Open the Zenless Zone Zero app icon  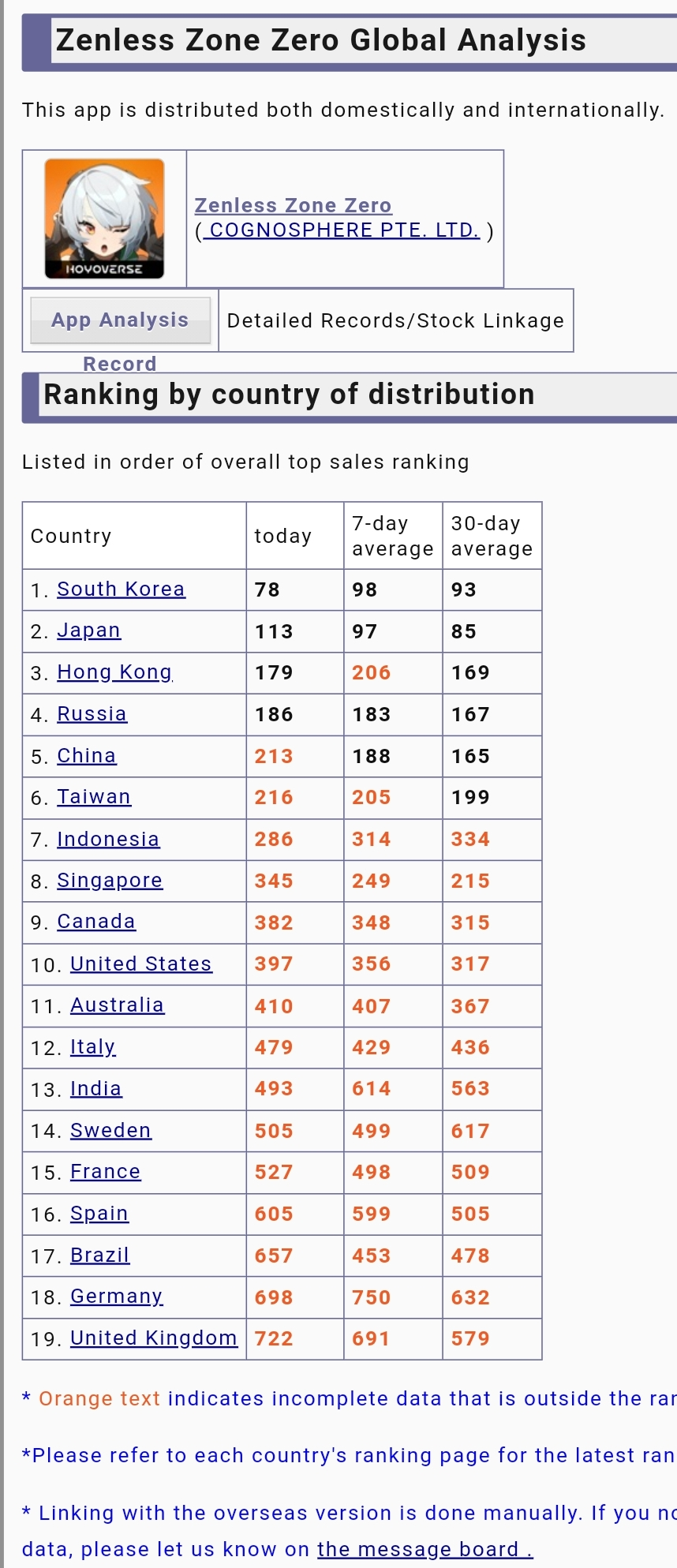(x=104, y=219)
